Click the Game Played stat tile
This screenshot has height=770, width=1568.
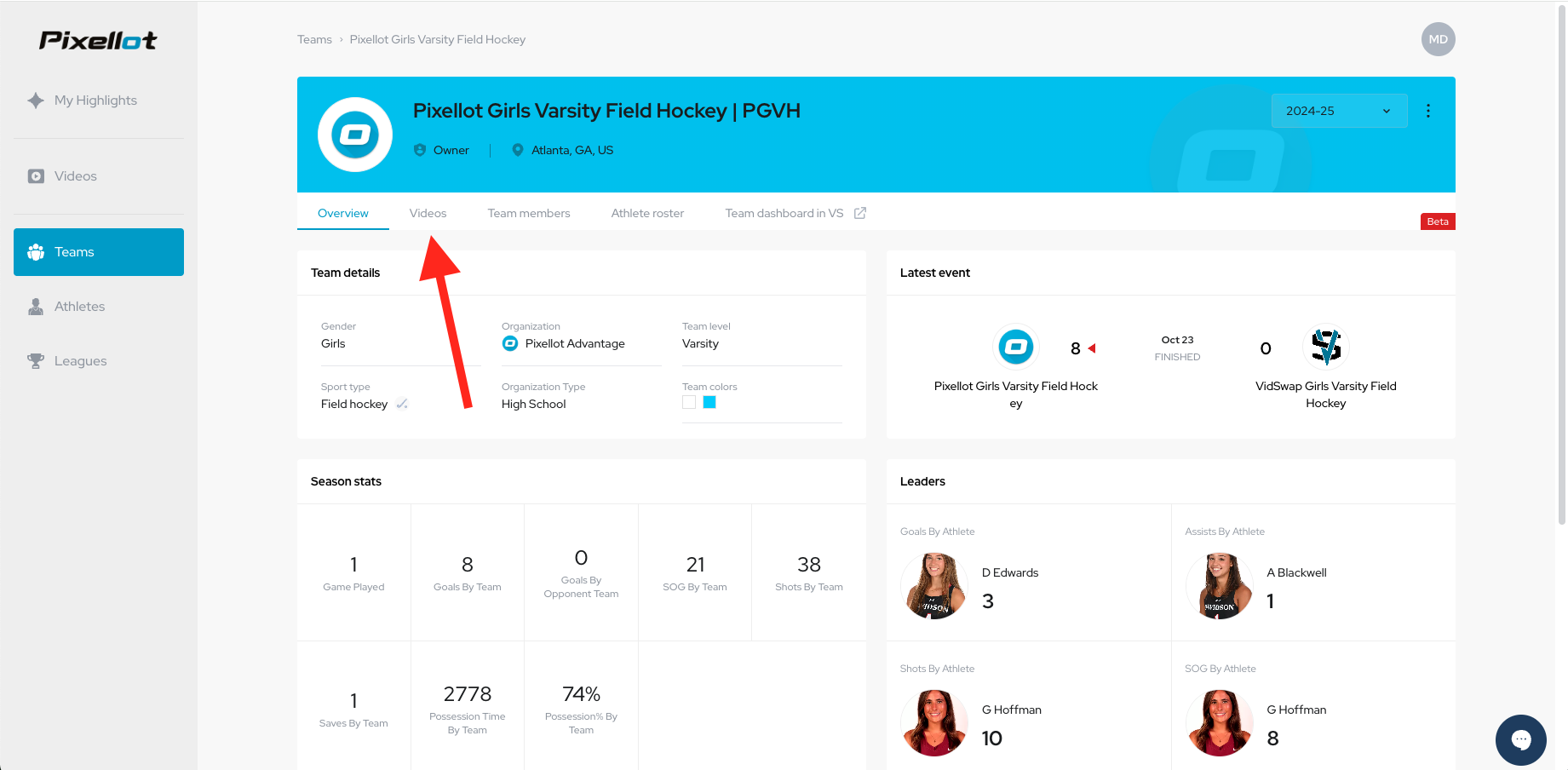[353, 572]
